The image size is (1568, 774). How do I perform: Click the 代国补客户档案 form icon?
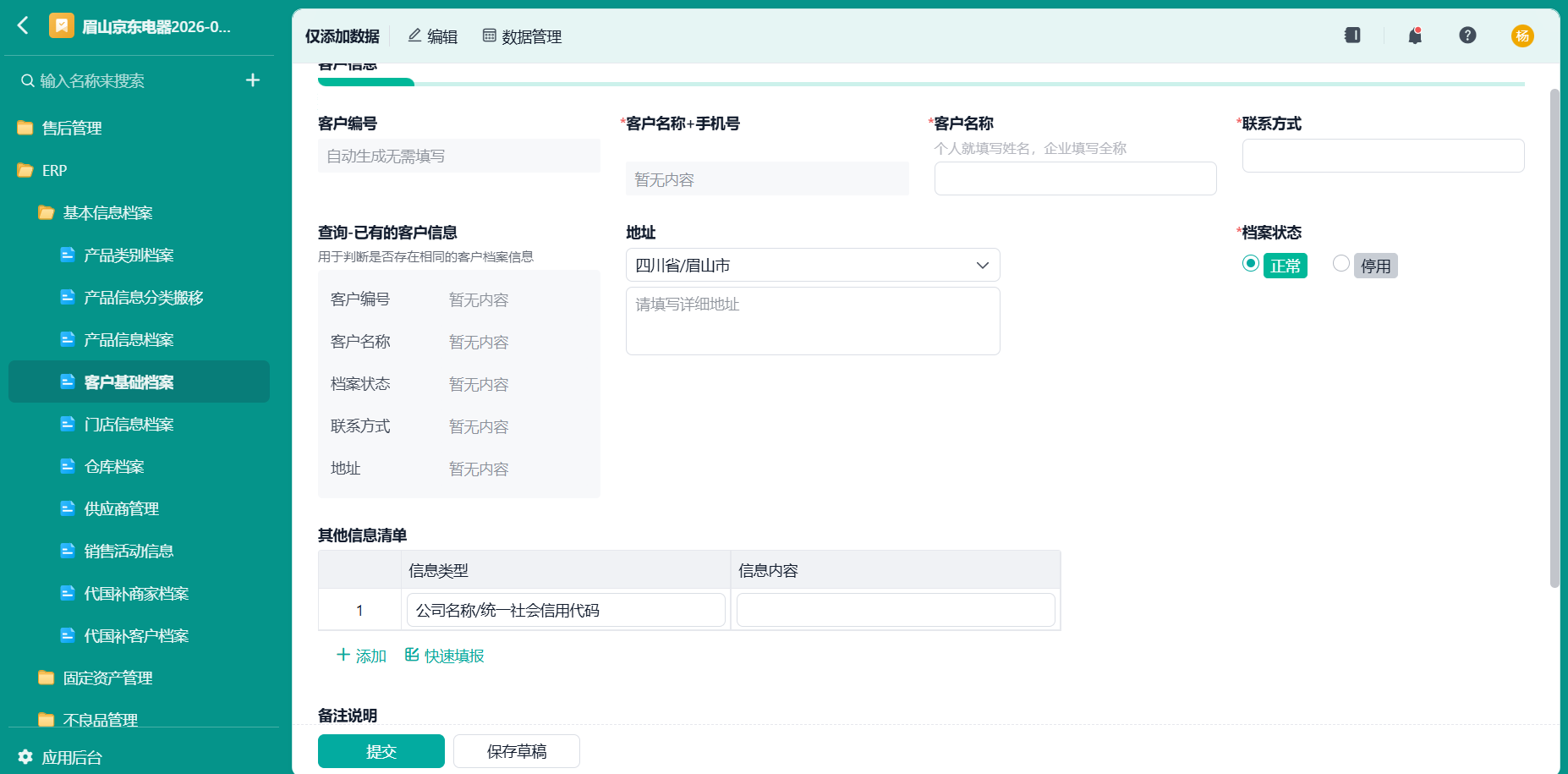[68, 635]
